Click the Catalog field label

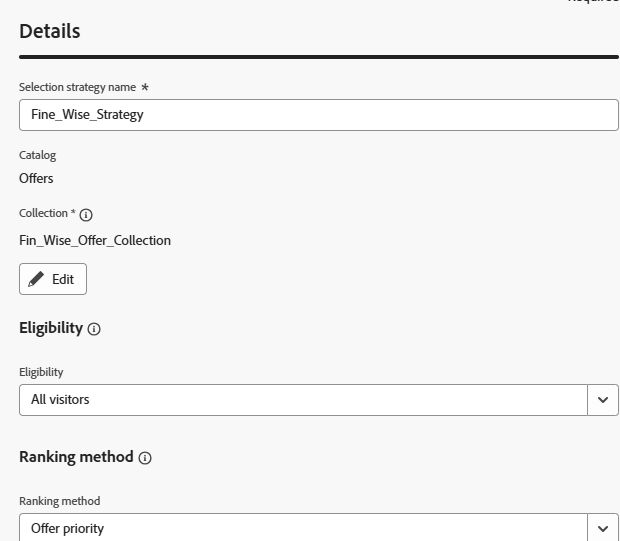38,155
